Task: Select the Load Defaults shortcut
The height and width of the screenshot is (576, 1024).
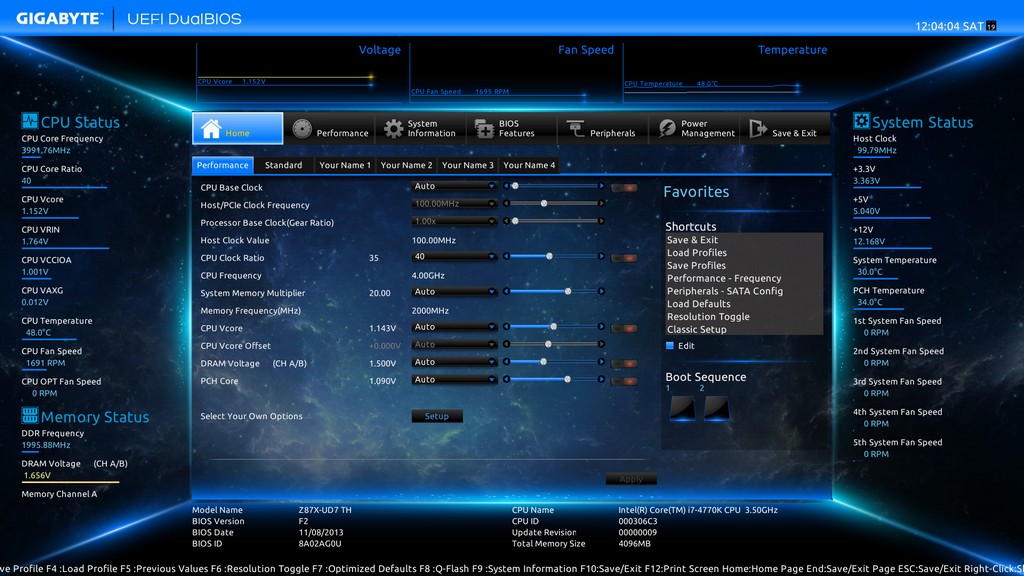Action: point(699,304)
